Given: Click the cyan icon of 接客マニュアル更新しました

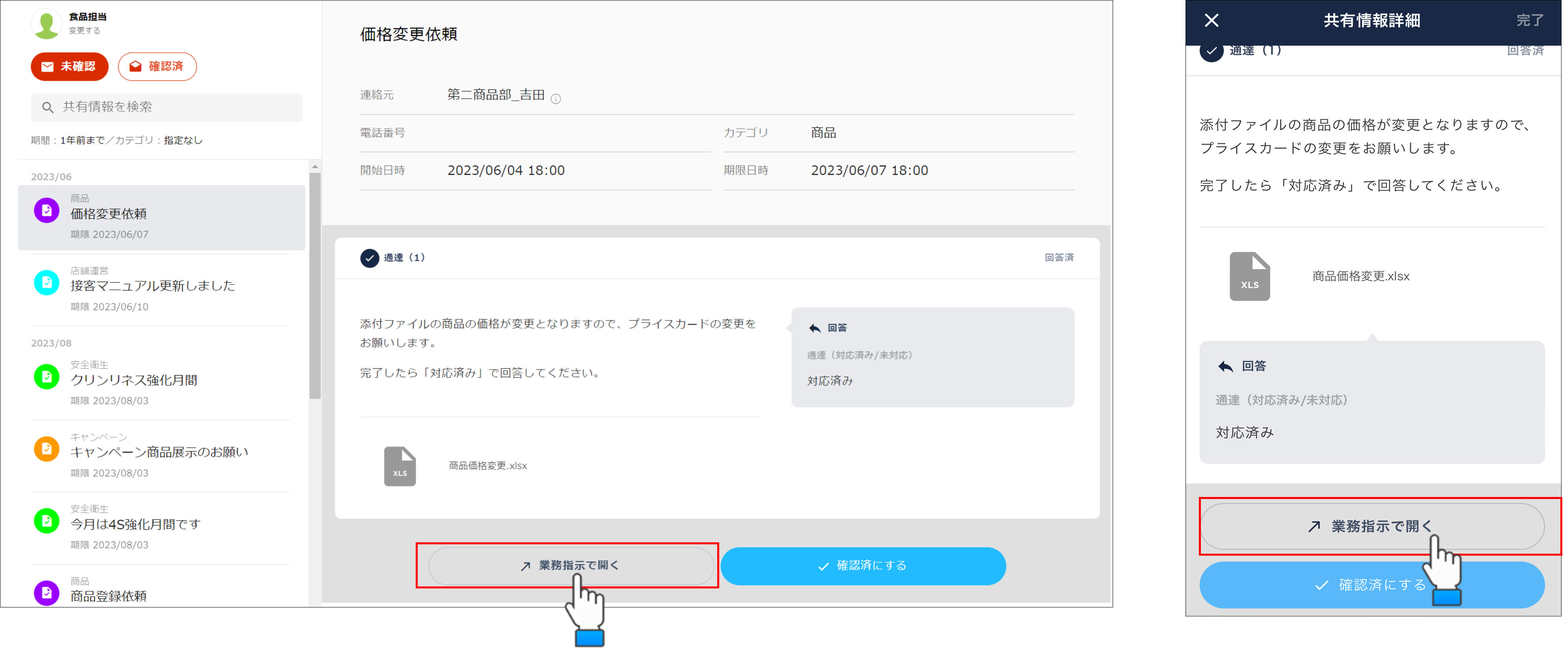Looking at the screenshot, I should 46,282.
